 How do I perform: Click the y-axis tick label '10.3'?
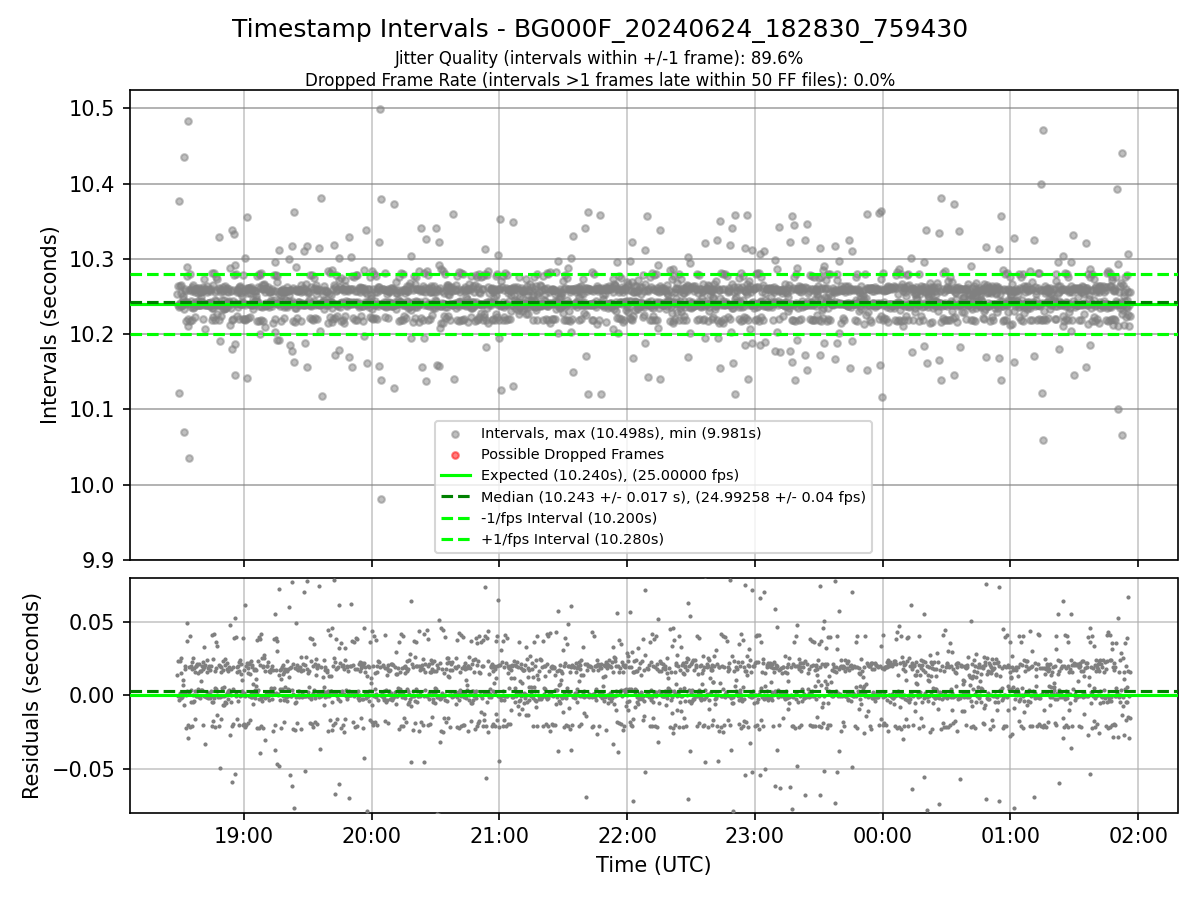coord(92,259)
